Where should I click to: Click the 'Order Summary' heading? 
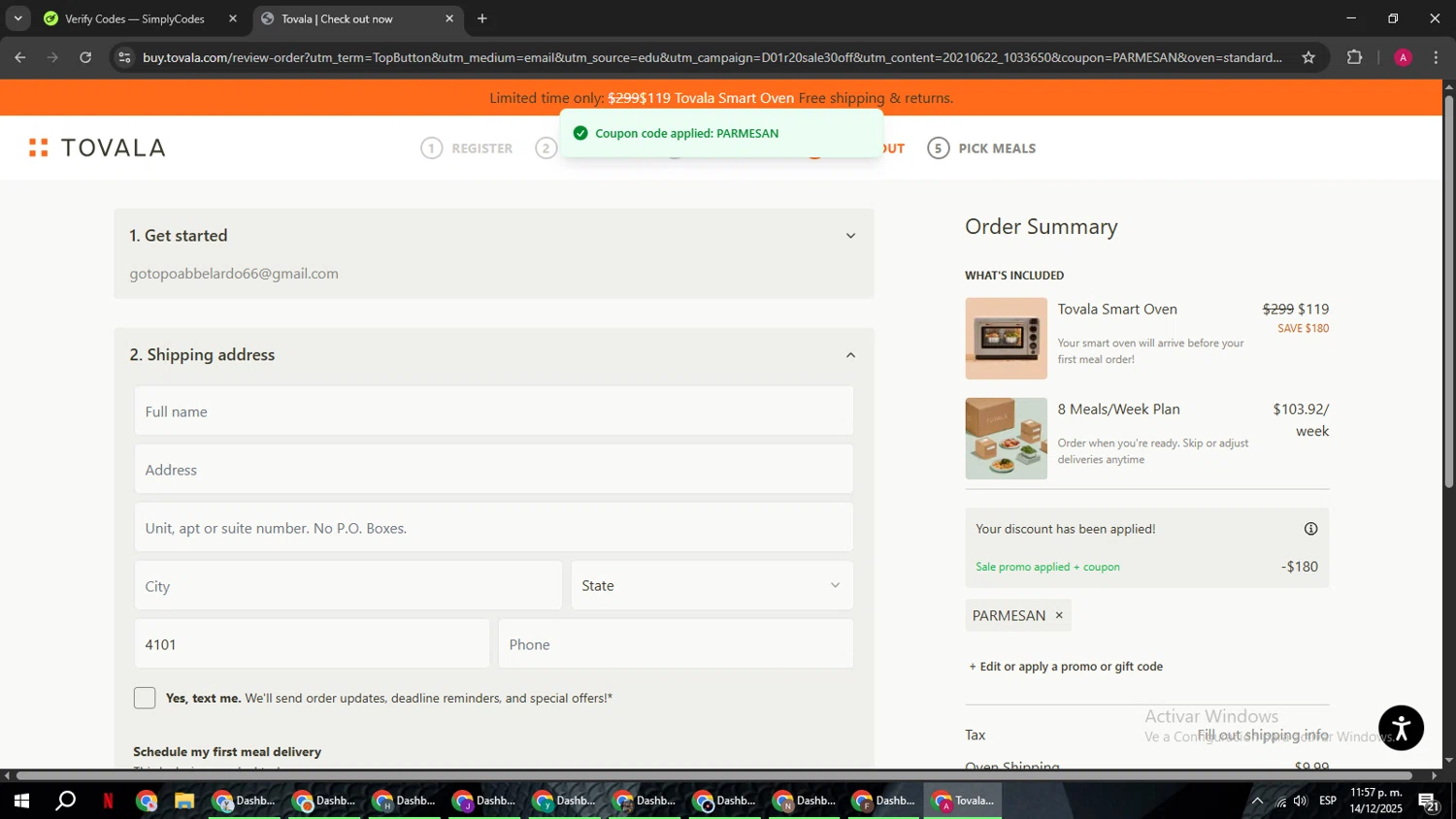(x=1041, y=227)
